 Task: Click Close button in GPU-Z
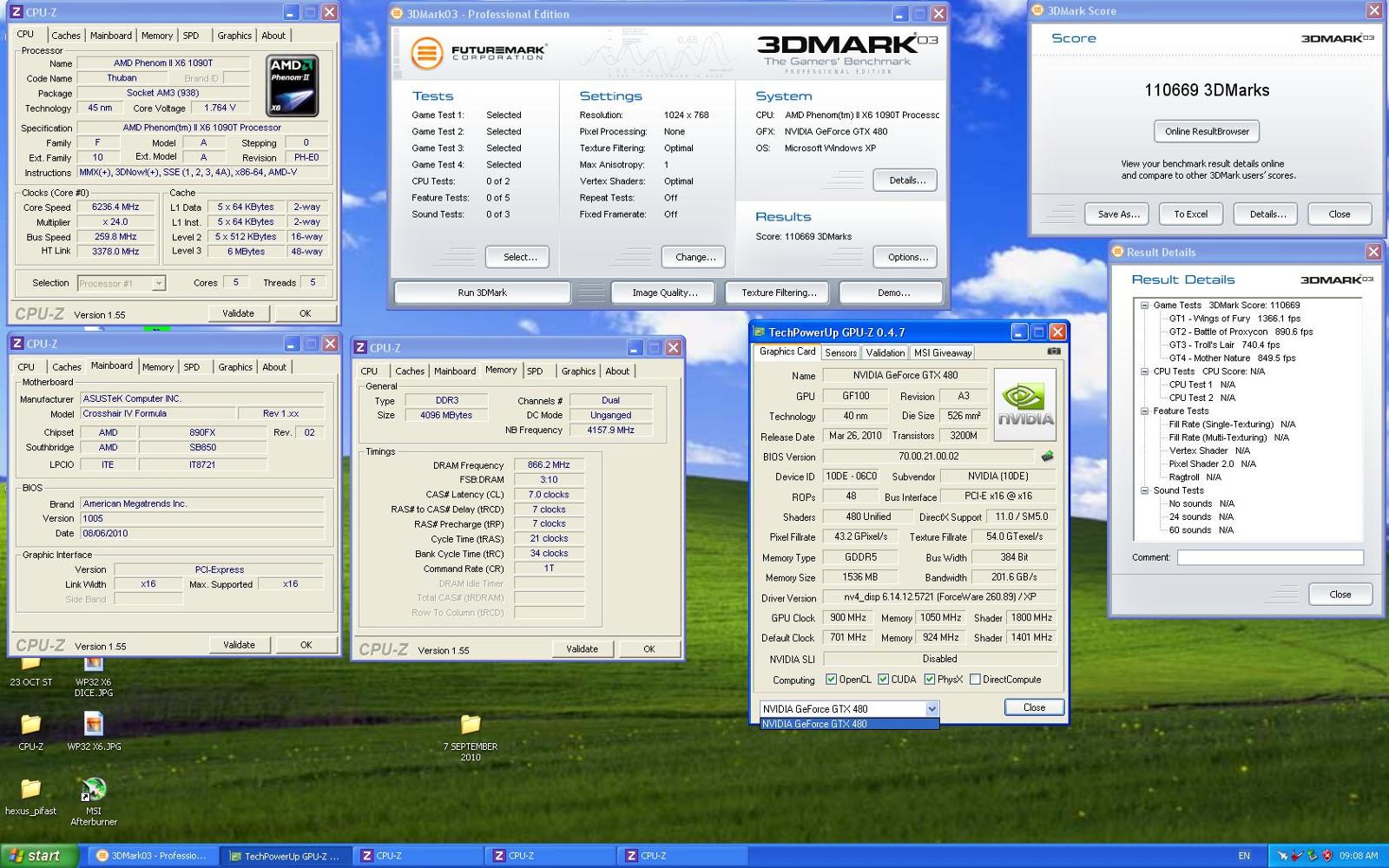click(1034, 707)
